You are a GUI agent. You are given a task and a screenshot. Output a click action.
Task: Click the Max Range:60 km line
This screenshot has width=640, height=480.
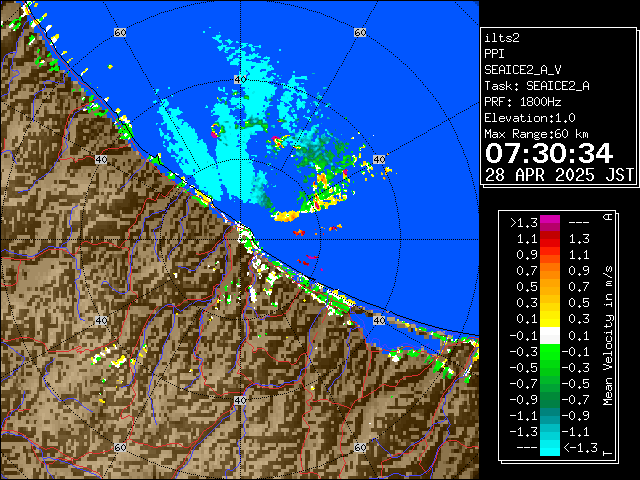click(536, 134)
